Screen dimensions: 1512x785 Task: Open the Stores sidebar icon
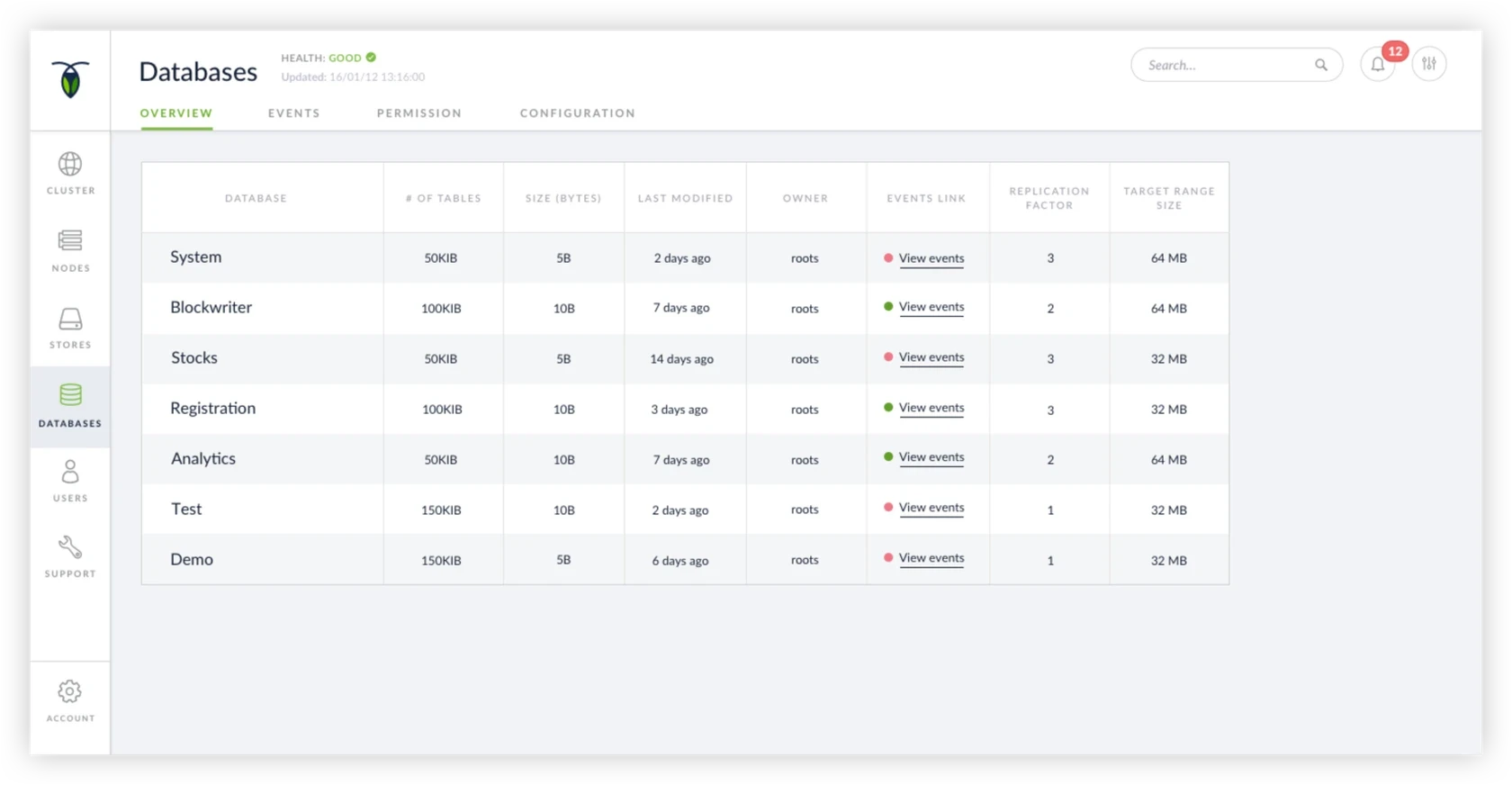pyautogui.click(x=70, y=327)
